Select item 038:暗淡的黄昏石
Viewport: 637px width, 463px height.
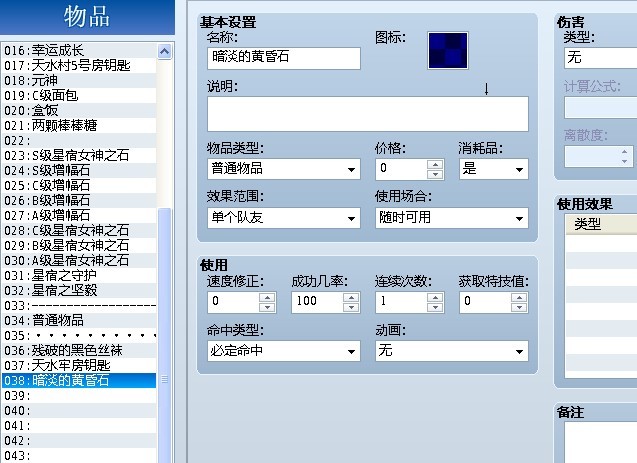point(79,381)
